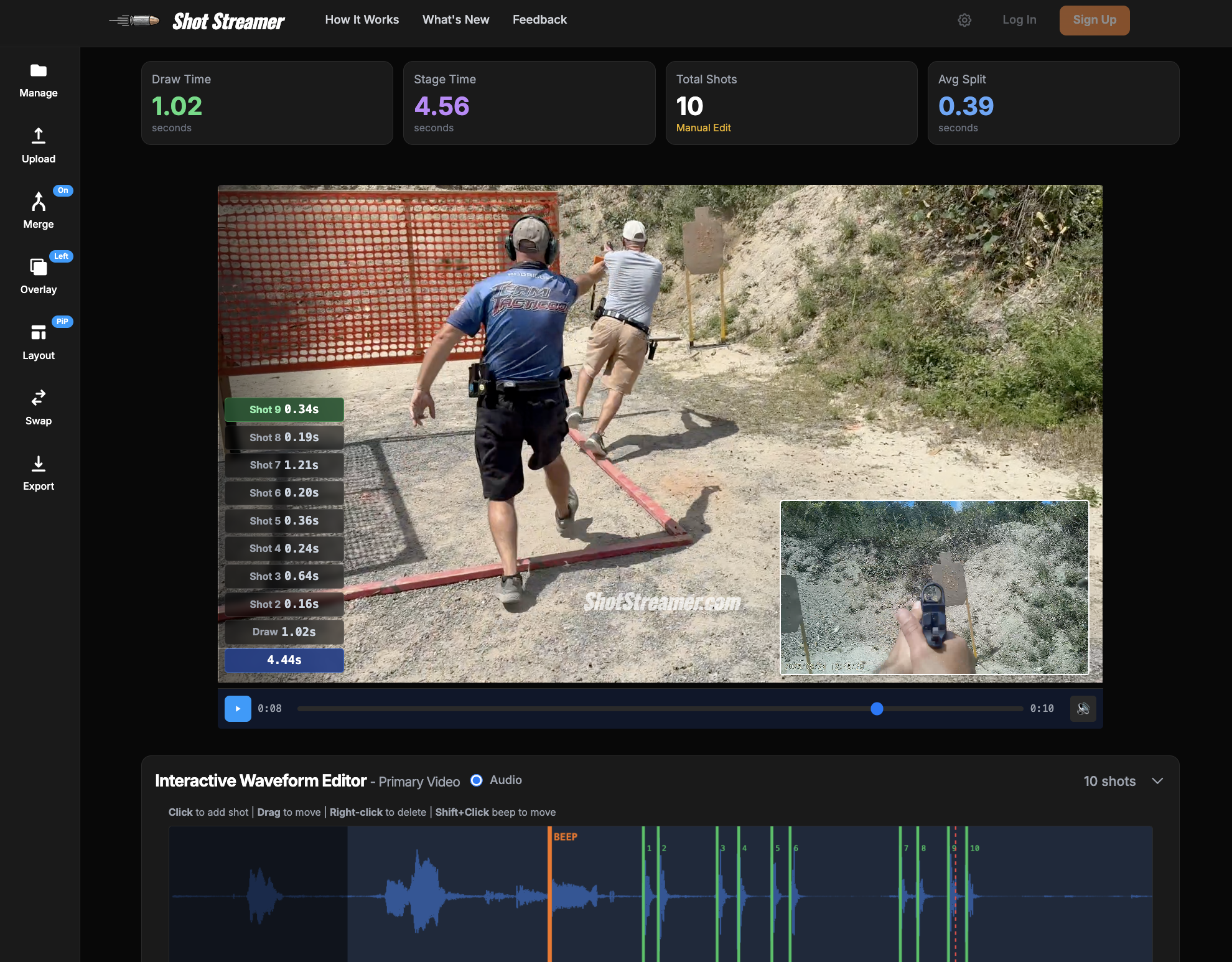Click the Shot Streamer bullet logo
Image resolution: width=1232 pixels, height=962 pixels.
pos(133,19)
